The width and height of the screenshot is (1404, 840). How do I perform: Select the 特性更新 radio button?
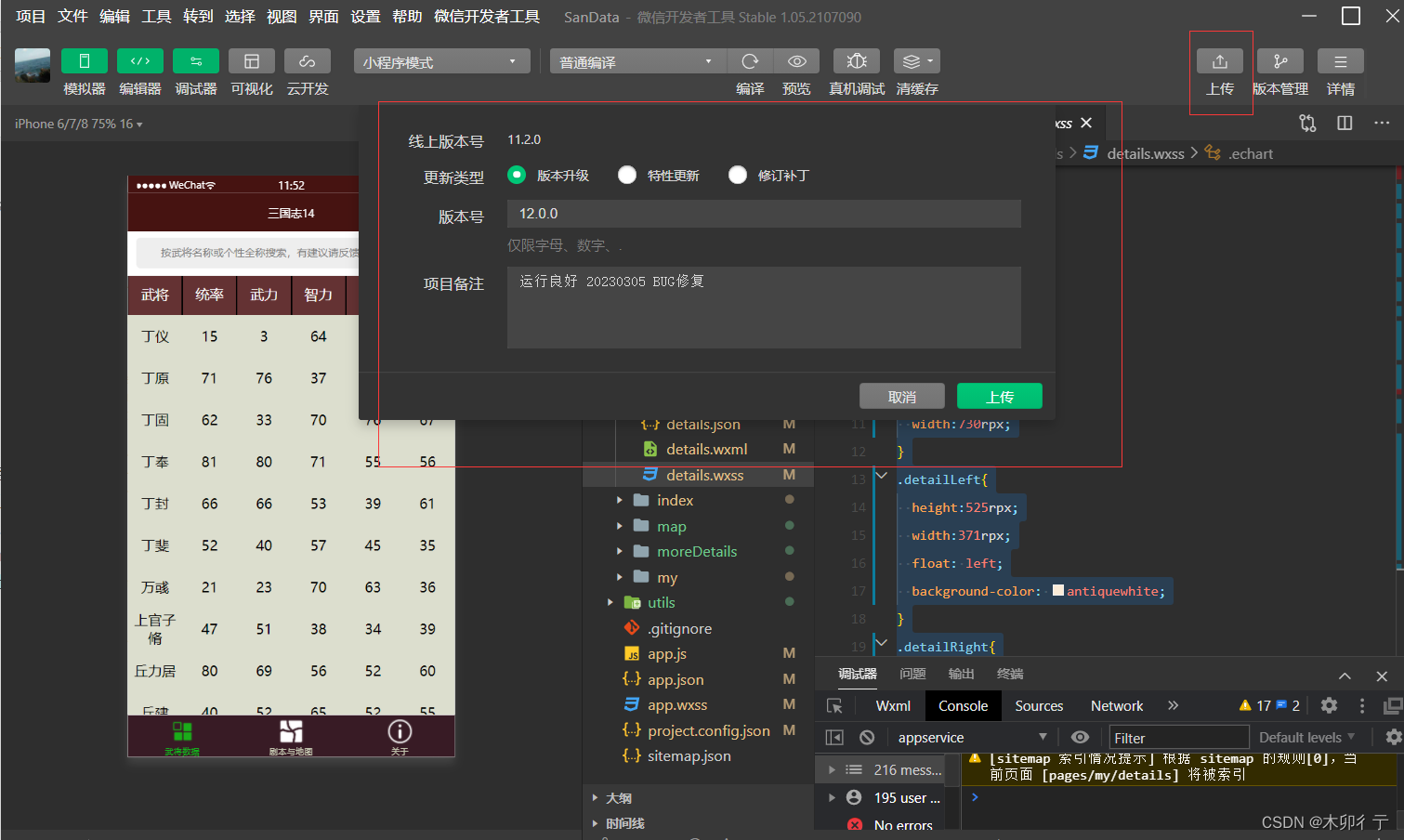tap(627, 175)
